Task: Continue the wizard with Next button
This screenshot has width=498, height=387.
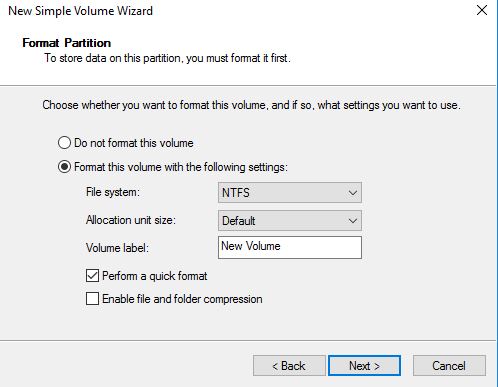Action: [x=364, y=366]
